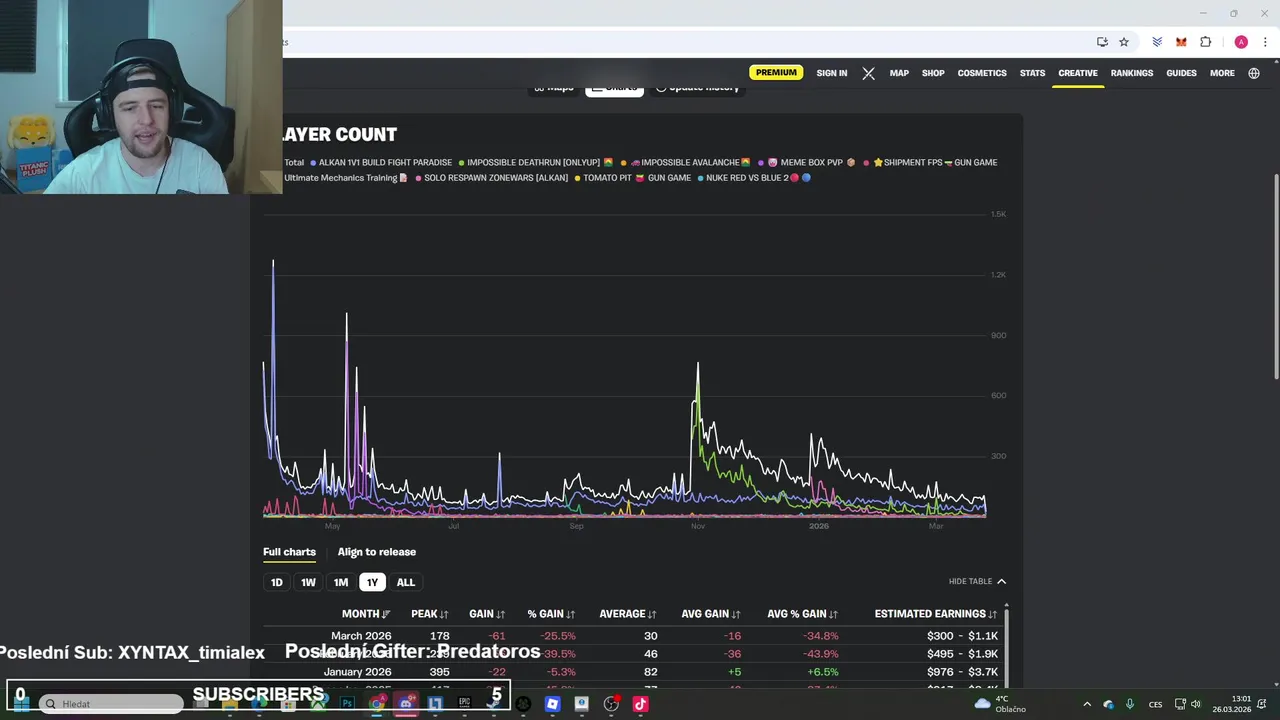Sort table by % GAIN column

[551, 614]
